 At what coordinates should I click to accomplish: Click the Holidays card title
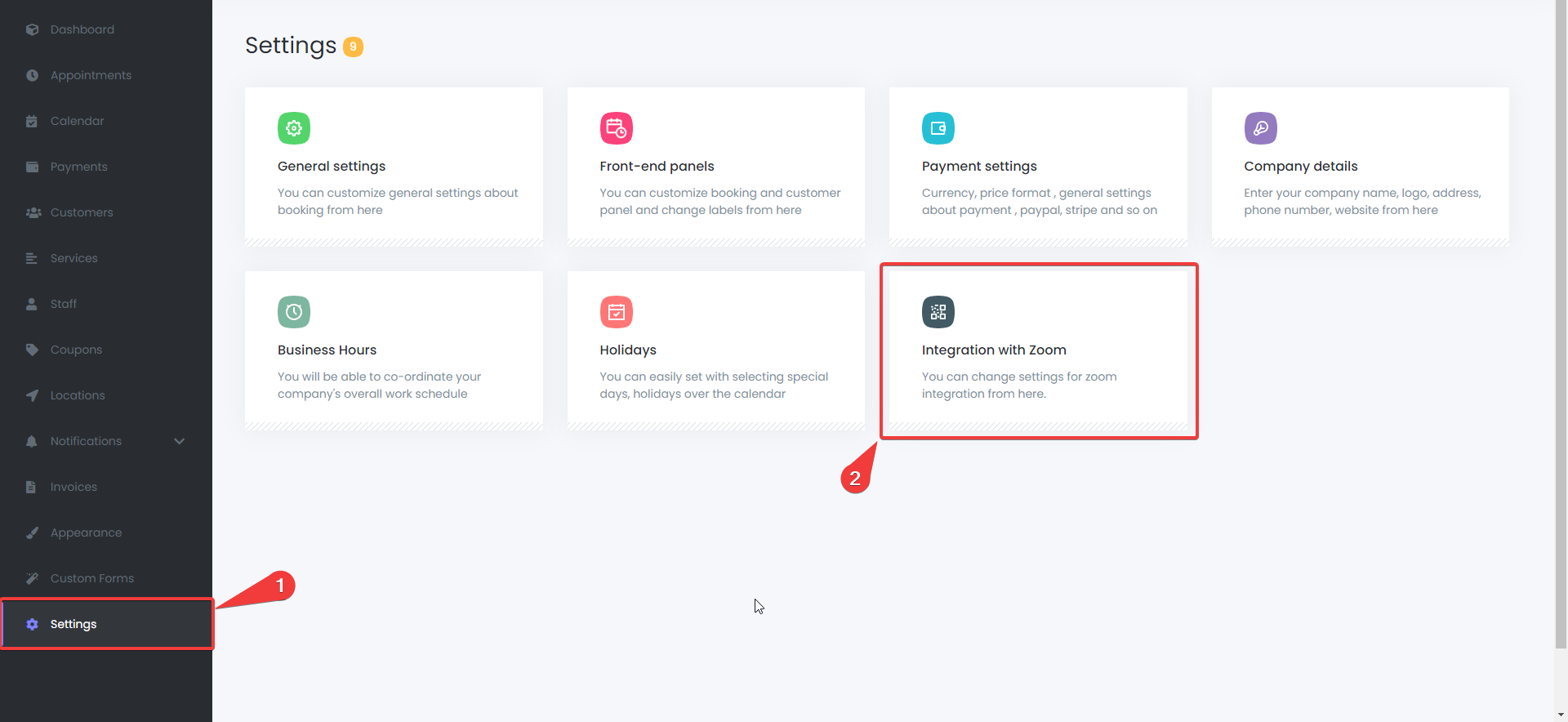627,350
